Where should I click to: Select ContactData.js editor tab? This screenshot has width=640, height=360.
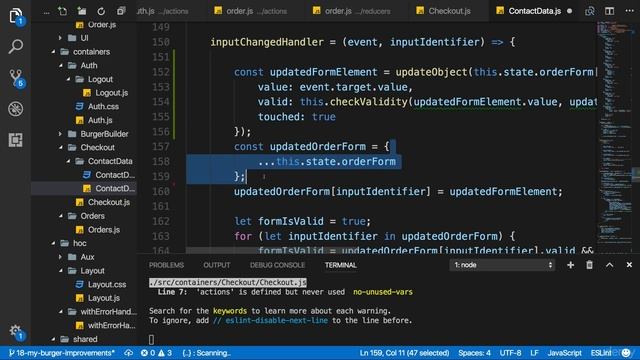535,11
